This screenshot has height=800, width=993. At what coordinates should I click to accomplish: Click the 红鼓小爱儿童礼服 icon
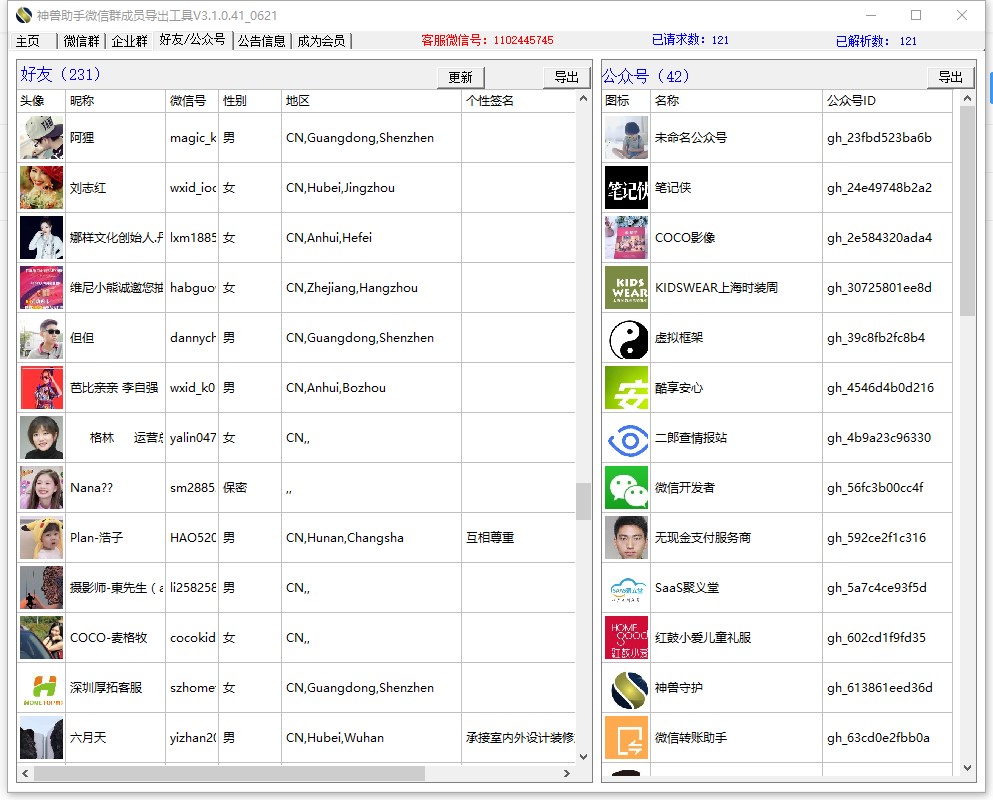(x=626, y=638)
